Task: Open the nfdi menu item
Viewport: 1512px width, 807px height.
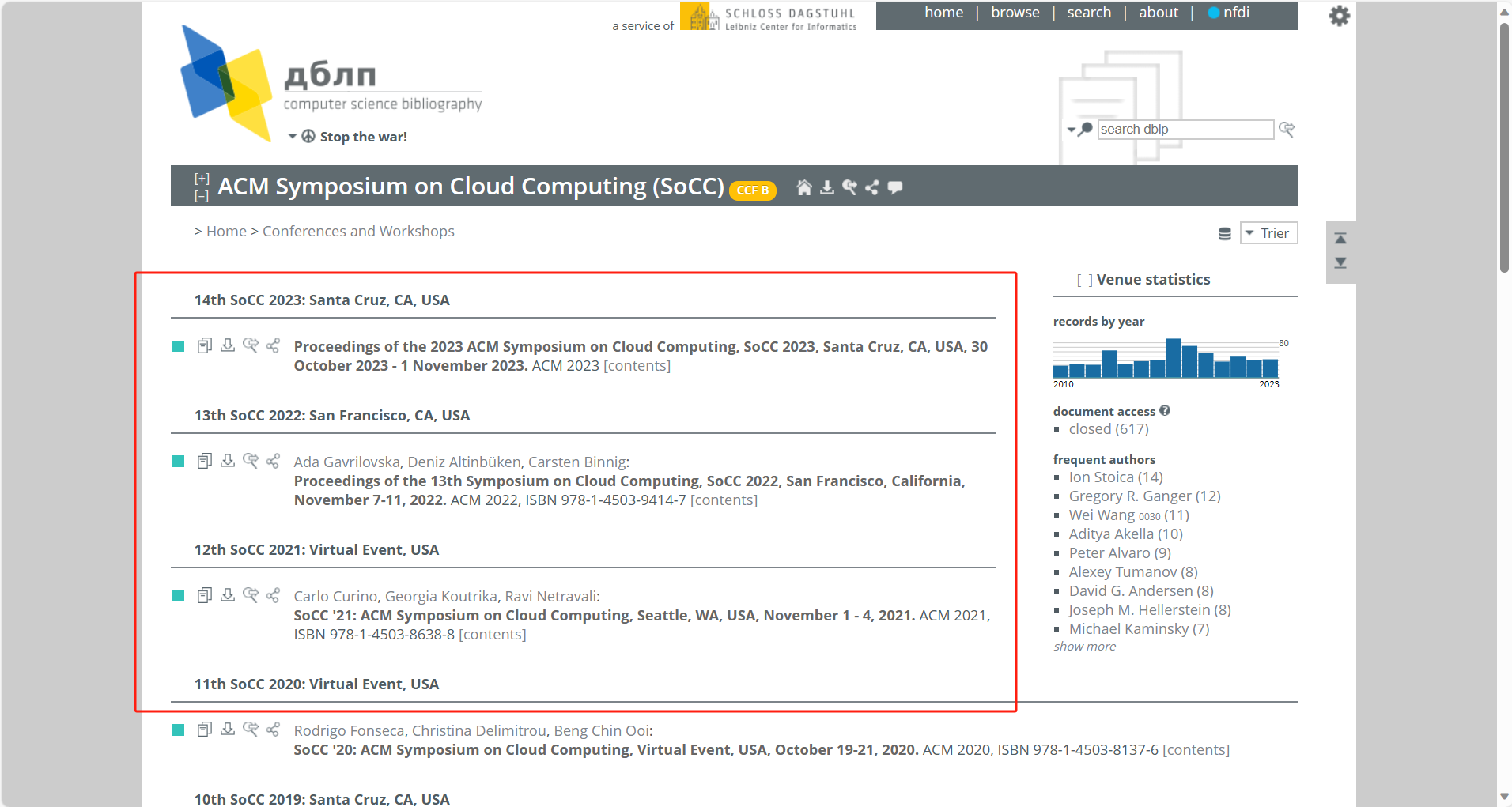Action: pyautogui.click(x=1229, y=13)
